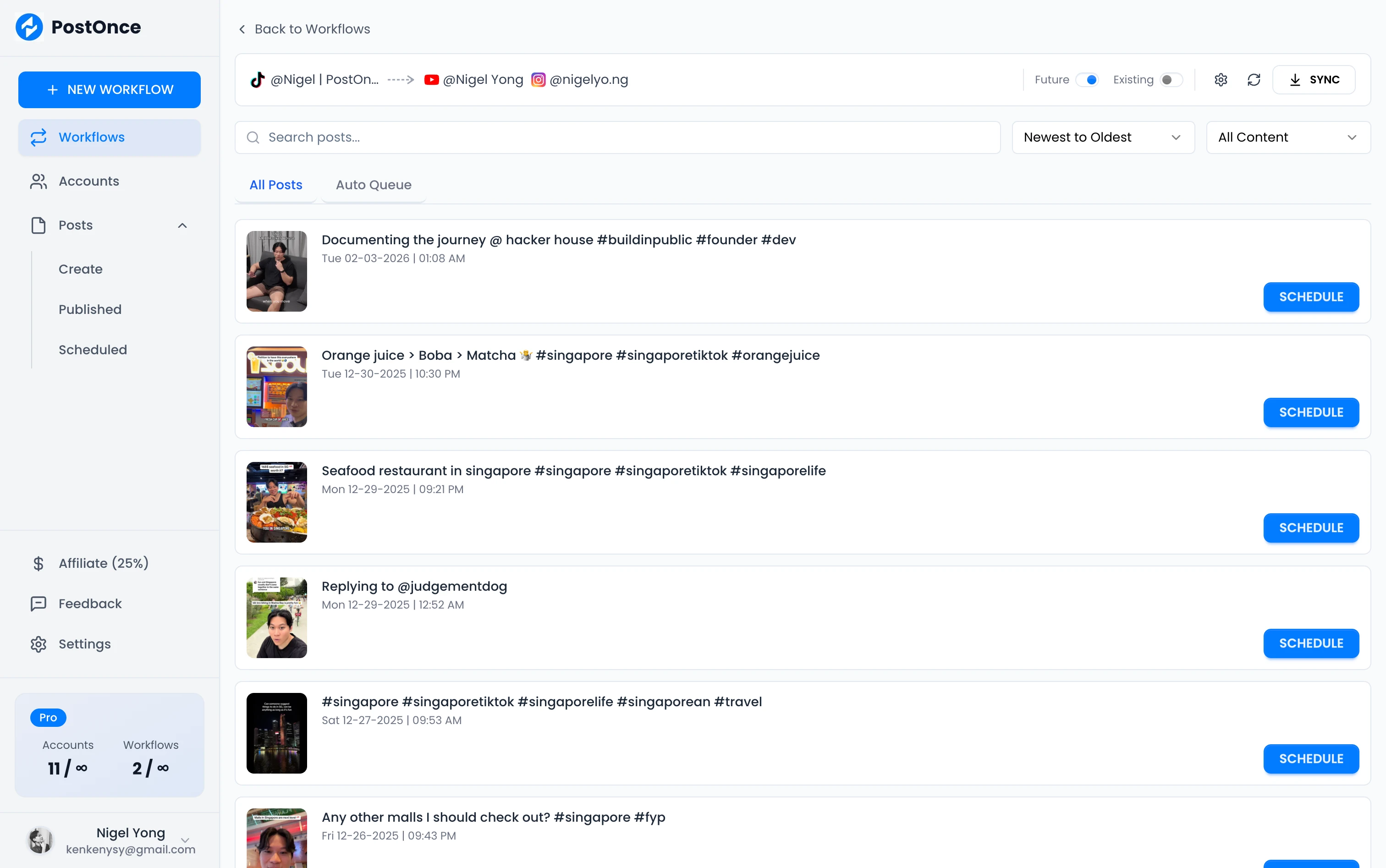Enable the Existing posts toggle

pyautogui.click(x=1171, y=80)
